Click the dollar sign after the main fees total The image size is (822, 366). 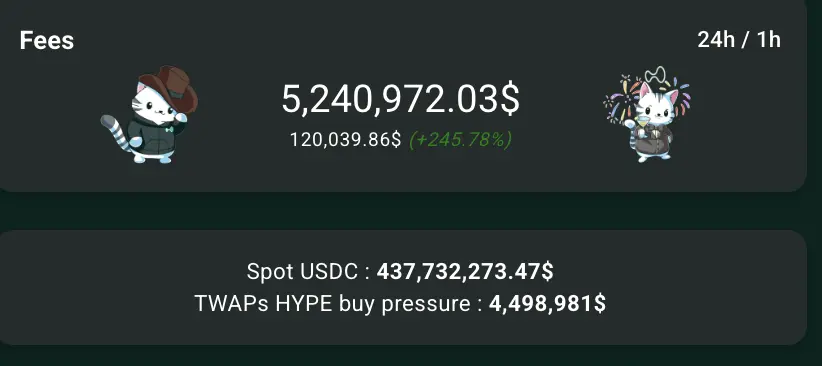(x=509, y=100)
